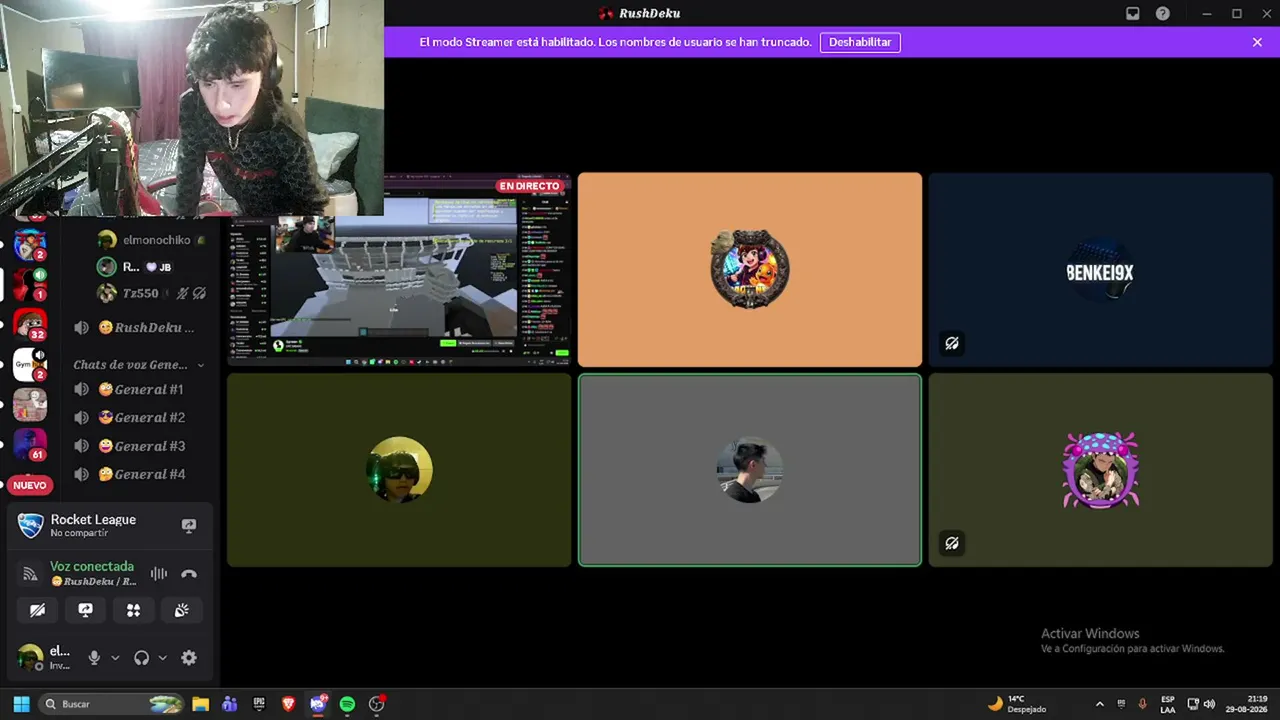Show hidden system tray icons chevron

tap(1100, 704)
